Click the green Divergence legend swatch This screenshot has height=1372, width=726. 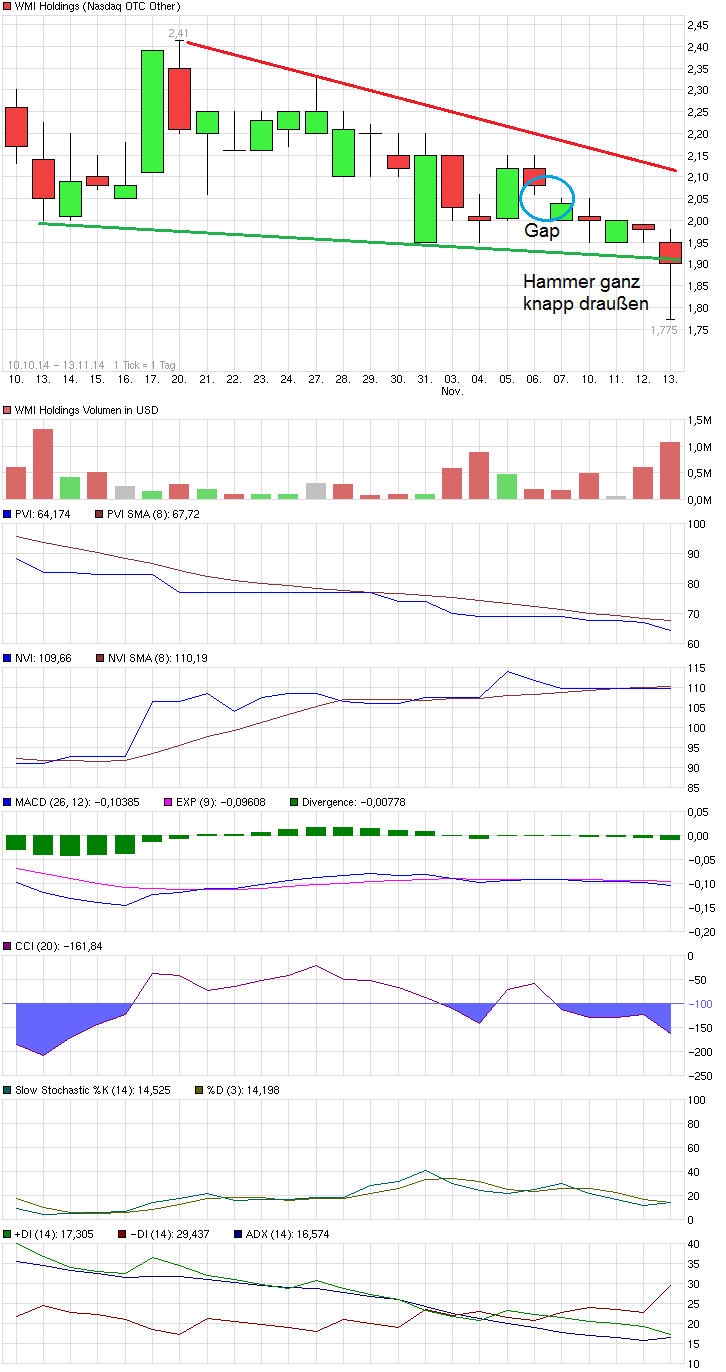[295, 802]
